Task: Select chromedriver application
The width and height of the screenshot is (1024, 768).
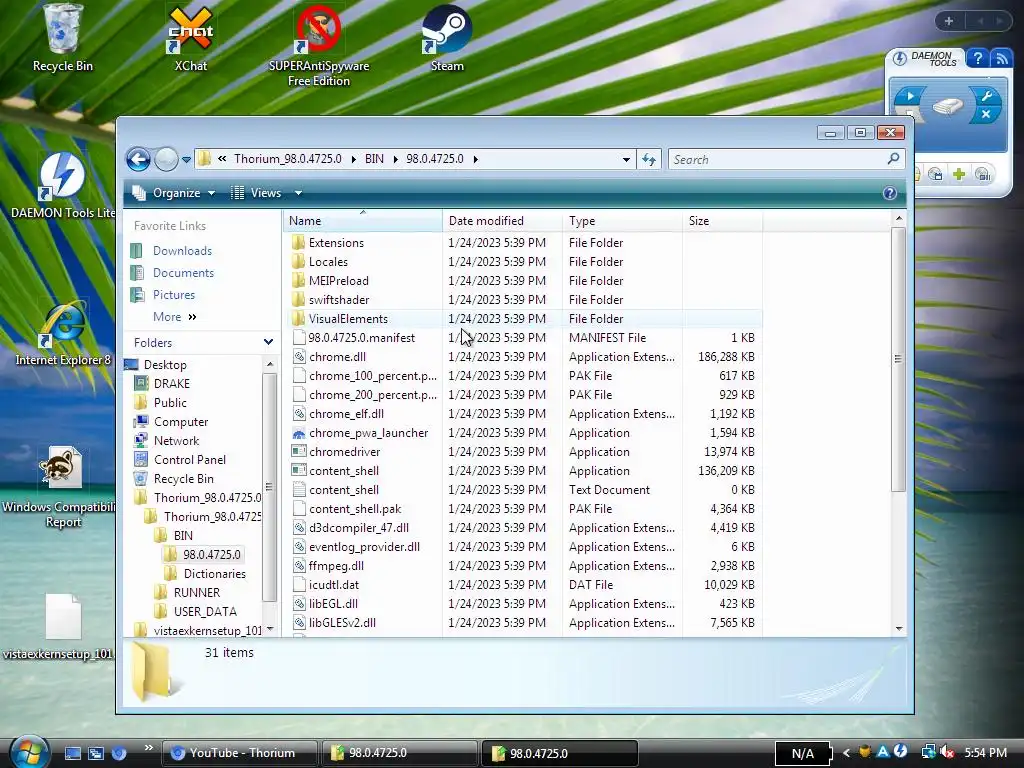Action: pos(344,452)
